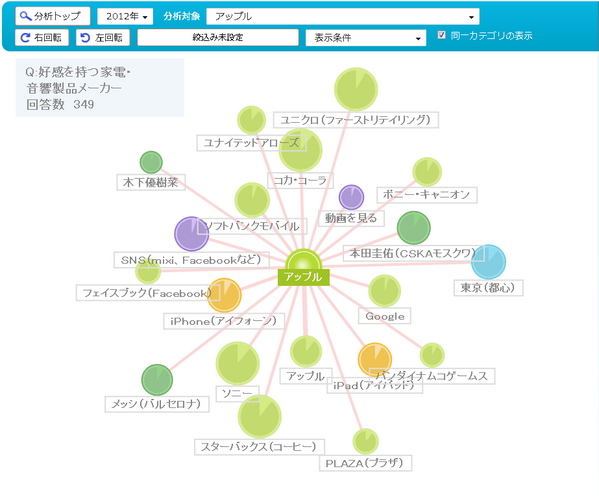599x497 pixels.
Task: Click the 絞込み未設定 filter button
Action: pyautogui.click(x=218, y=37)
